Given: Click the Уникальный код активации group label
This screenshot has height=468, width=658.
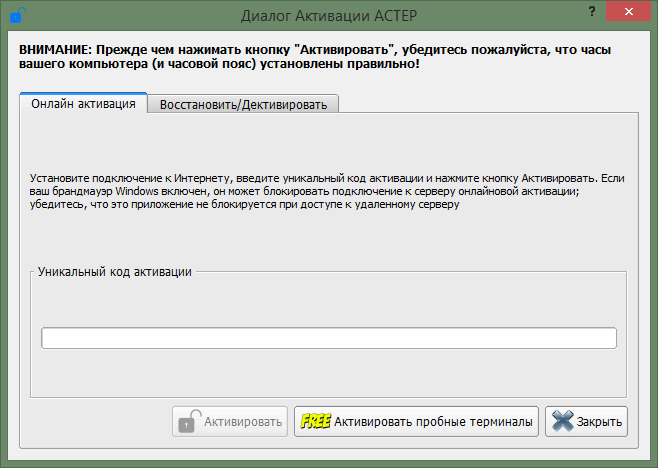Looking at the screenshot, I should pyautogui.click(x=115, y=272).
